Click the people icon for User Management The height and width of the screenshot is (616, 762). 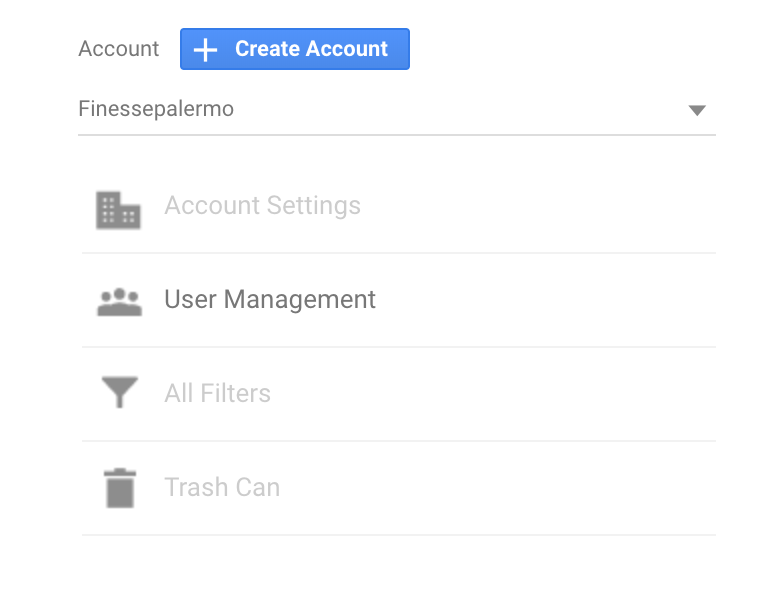[x=120, y=302]
